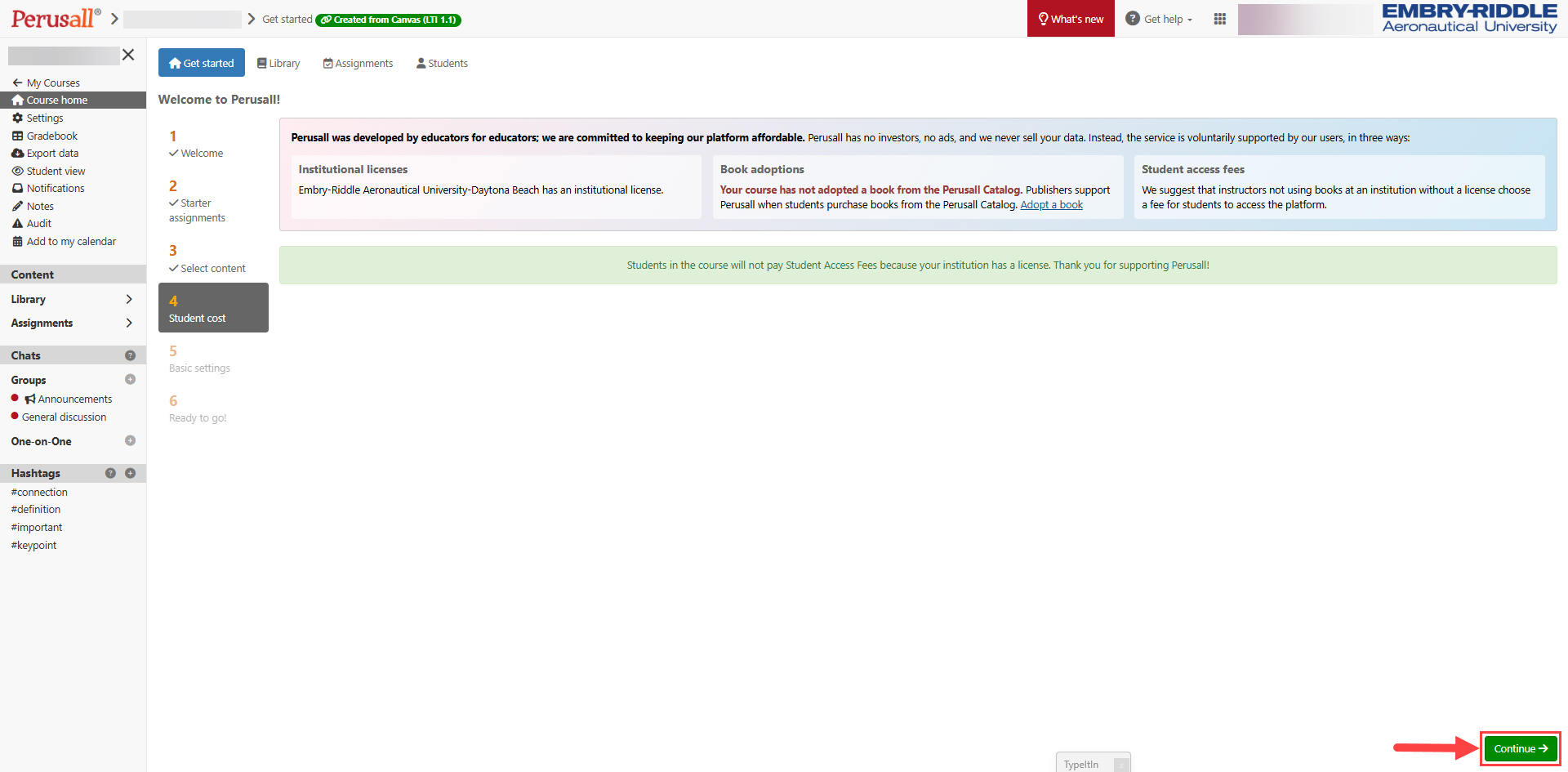Open the apps grid icon
Viewport: 1568px width, 772px height.
click(1220, 19)
